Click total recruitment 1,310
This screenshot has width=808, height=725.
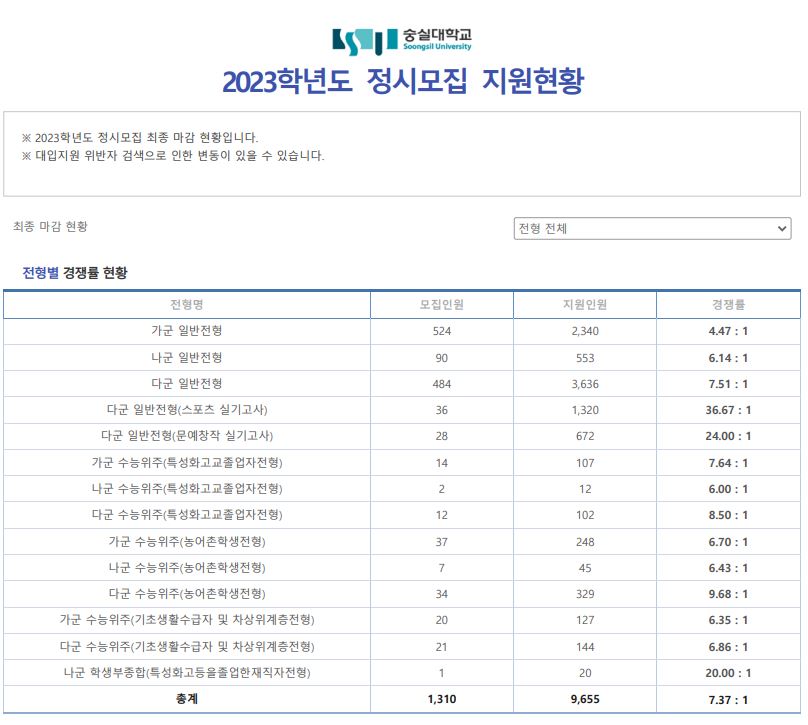442,699
